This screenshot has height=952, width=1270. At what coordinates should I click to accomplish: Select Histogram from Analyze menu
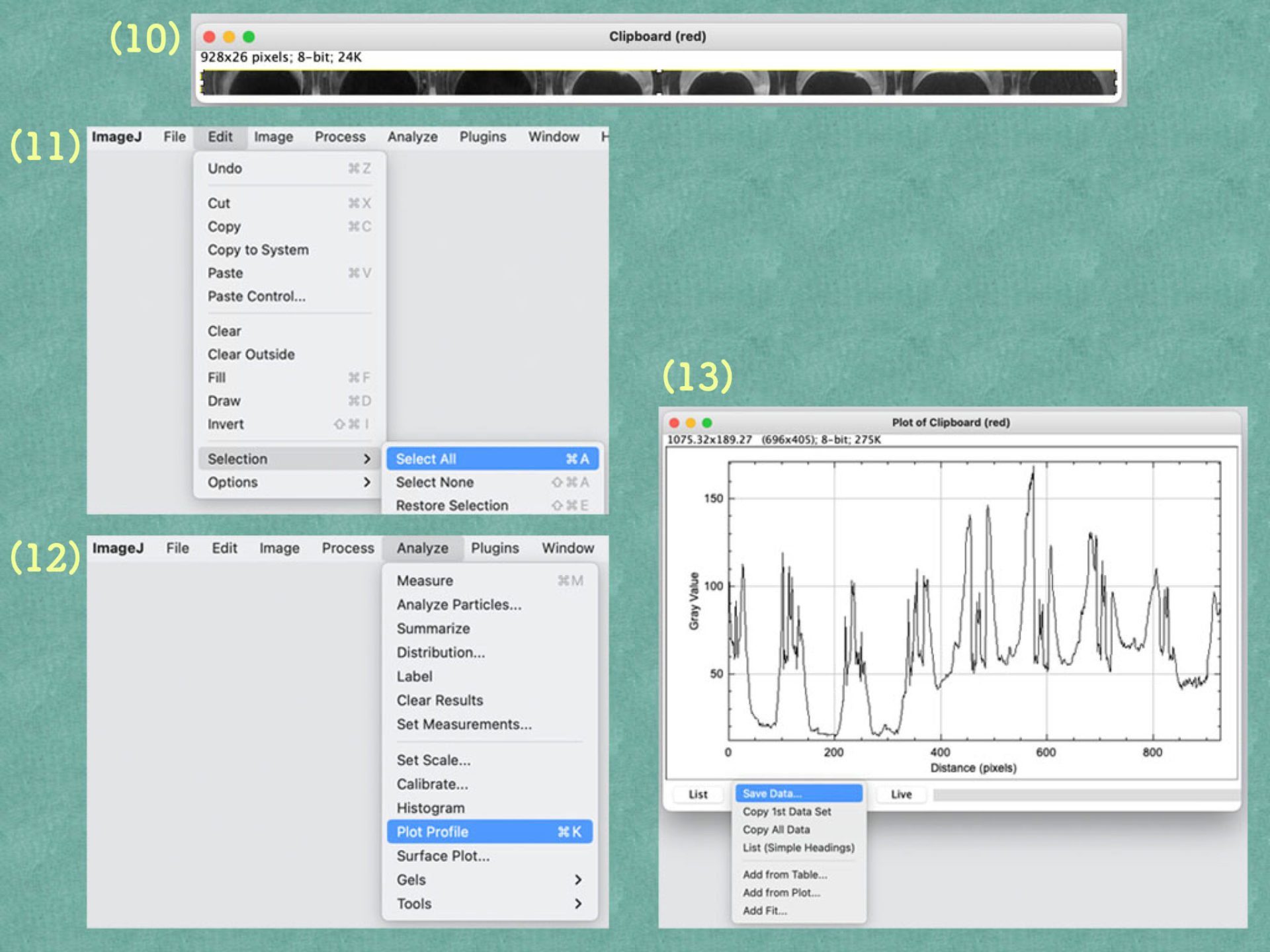tap(431, 808)
